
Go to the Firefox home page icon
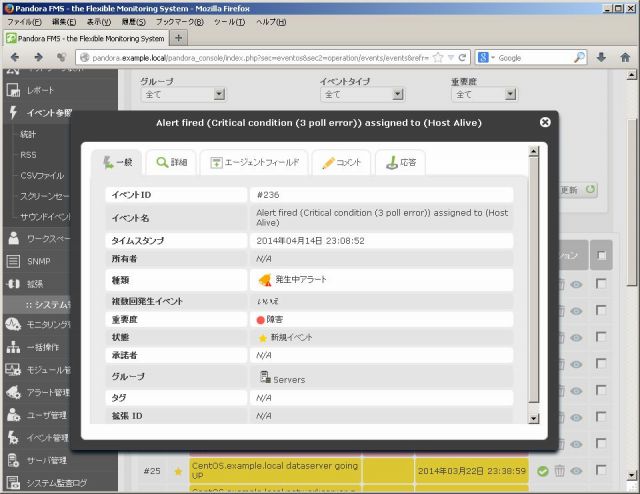coord(625,58)
